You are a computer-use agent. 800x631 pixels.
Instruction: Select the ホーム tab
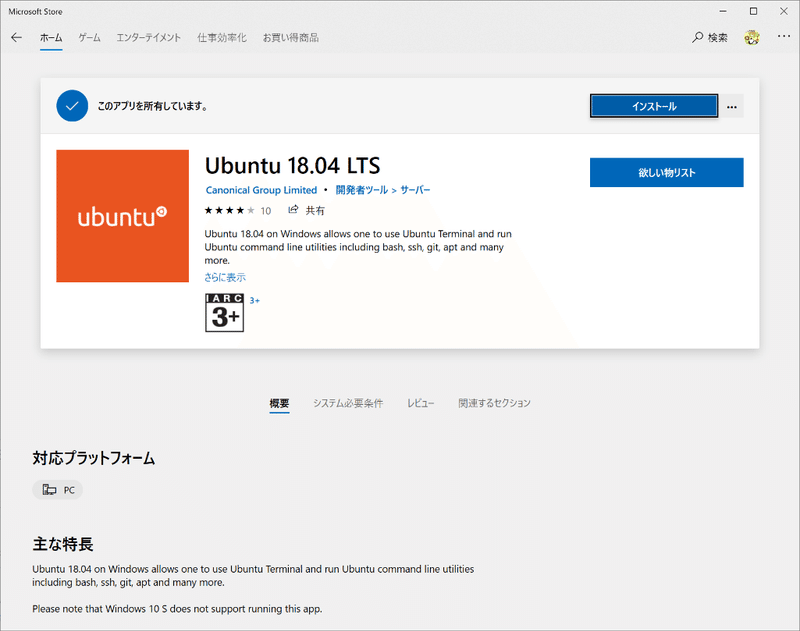(51, 38)
